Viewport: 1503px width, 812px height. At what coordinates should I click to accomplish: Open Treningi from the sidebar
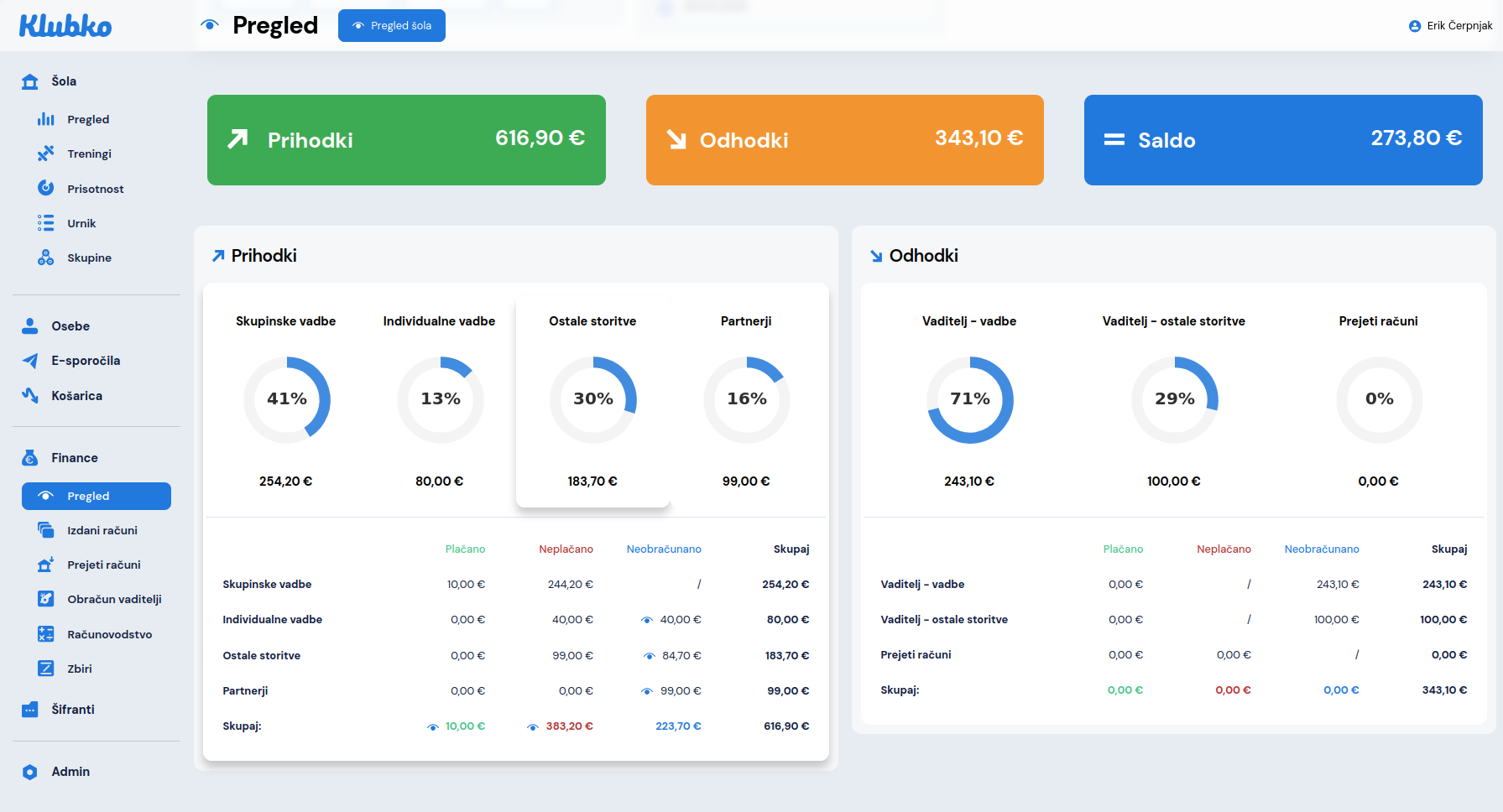point(89,154)
